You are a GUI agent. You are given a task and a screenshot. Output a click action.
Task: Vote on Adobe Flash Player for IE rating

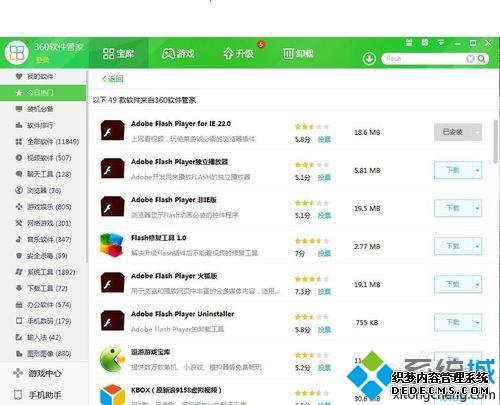(x=324, y=139)
